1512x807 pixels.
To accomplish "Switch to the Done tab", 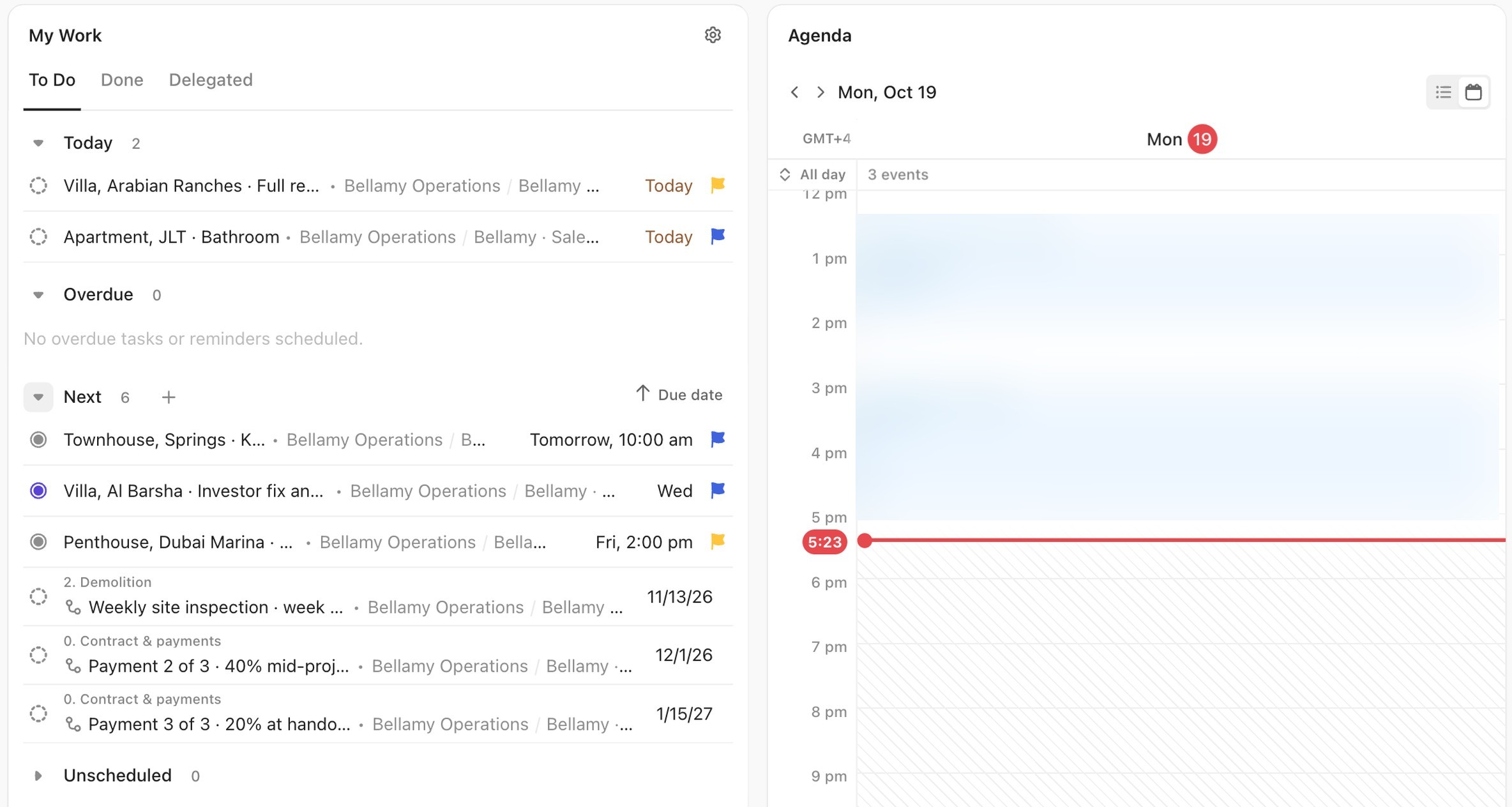I will pos(122,80).
